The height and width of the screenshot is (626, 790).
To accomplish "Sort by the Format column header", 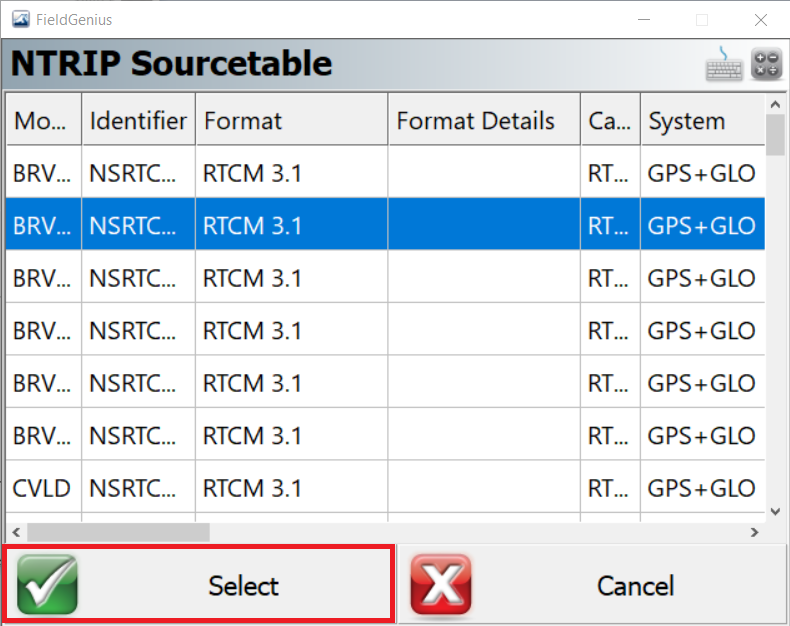I will click(x=292, y=120).
